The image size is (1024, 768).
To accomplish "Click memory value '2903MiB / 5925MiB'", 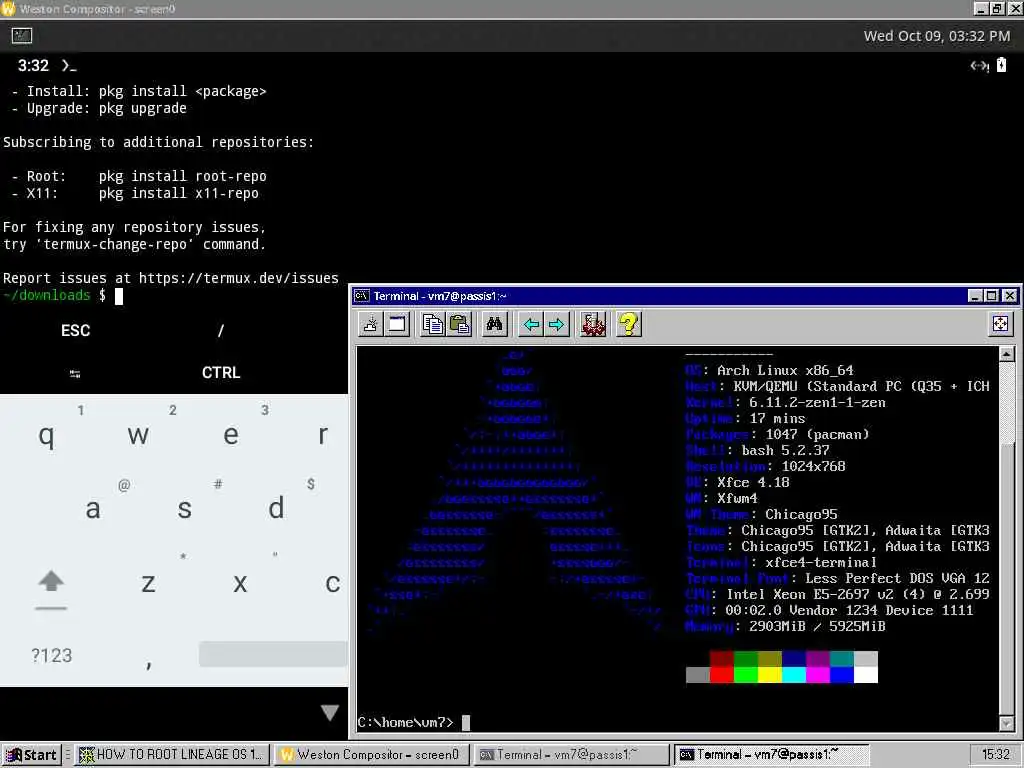I will (x=817, y=626).
